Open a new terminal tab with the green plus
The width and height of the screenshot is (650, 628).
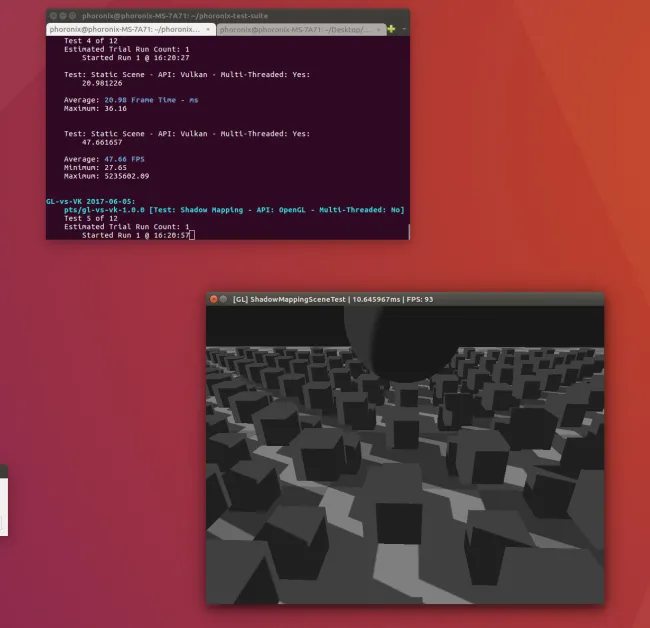coord(391,29)
